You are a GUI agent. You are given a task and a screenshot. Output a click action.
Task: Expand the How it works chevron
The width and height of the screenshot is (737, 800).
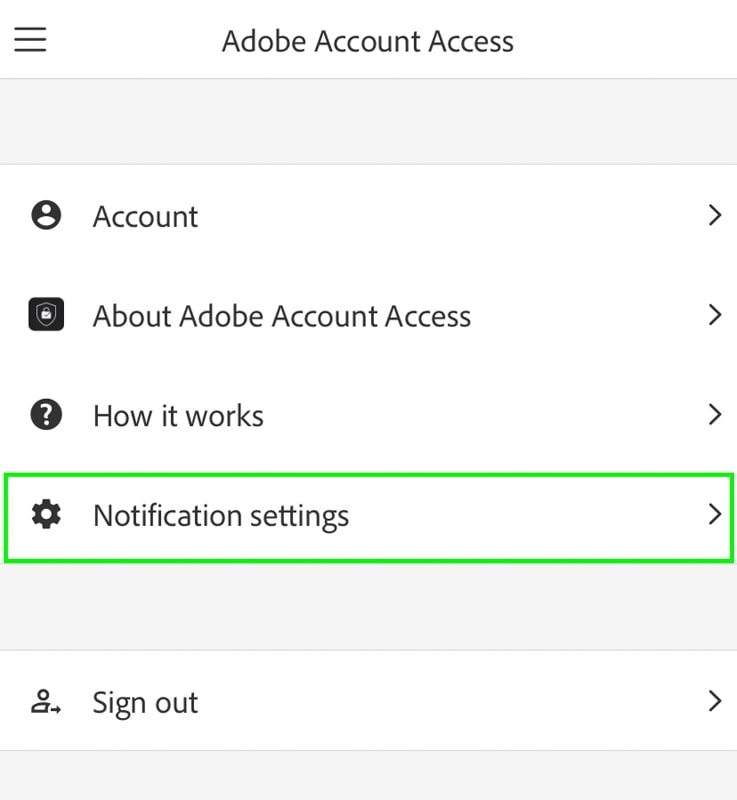[x=715, y=414]
